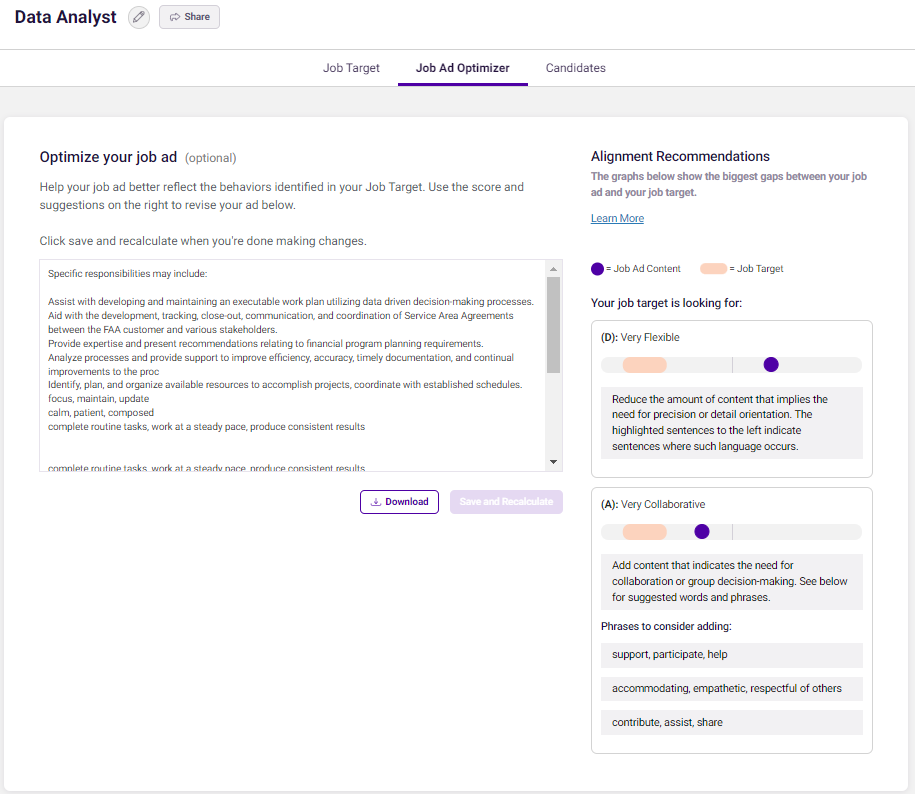Viewport: 915px width, 794px height.
Task: Click the job ad scrollbar thumb
Action: pyautogui.click(x=553, y=325)
